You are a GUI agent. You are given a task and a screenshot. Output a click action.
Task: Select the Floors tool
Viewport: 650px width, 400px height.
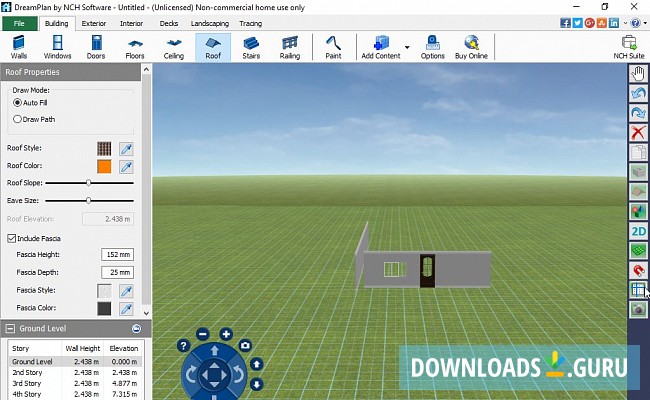pyautogui.click(x=135, y=47)
